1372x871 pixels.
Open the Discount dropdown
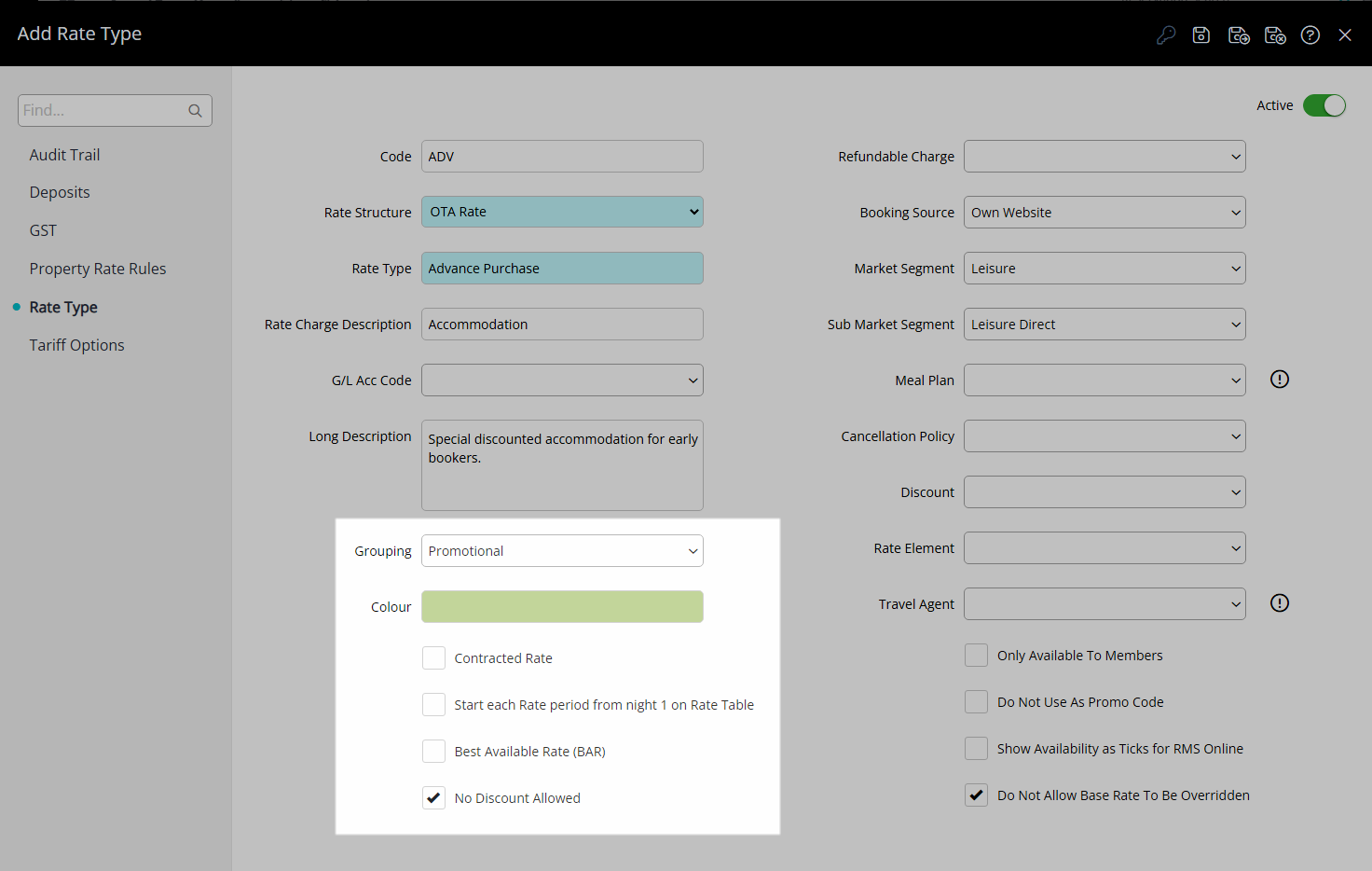point(1104,492)
